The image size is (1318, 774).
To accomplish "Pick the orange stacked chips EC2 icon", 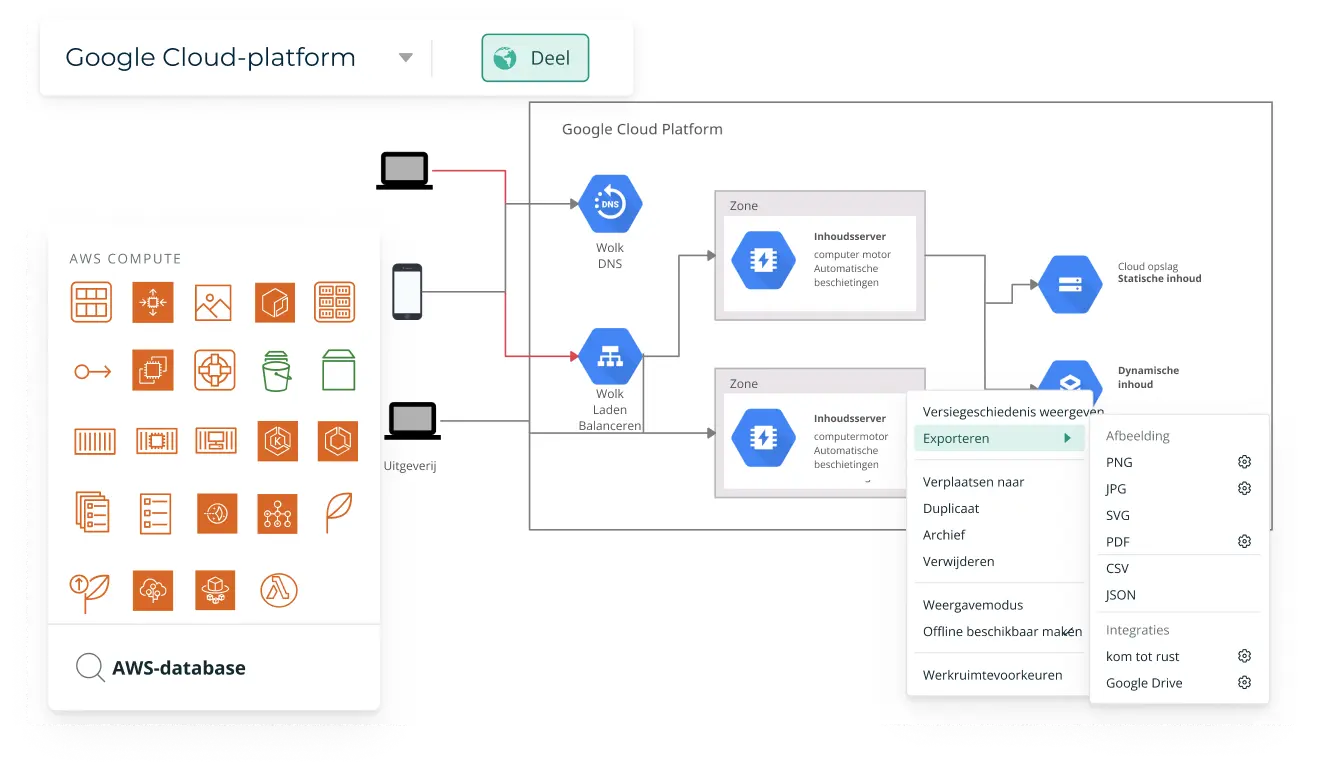I will [153, 370].
